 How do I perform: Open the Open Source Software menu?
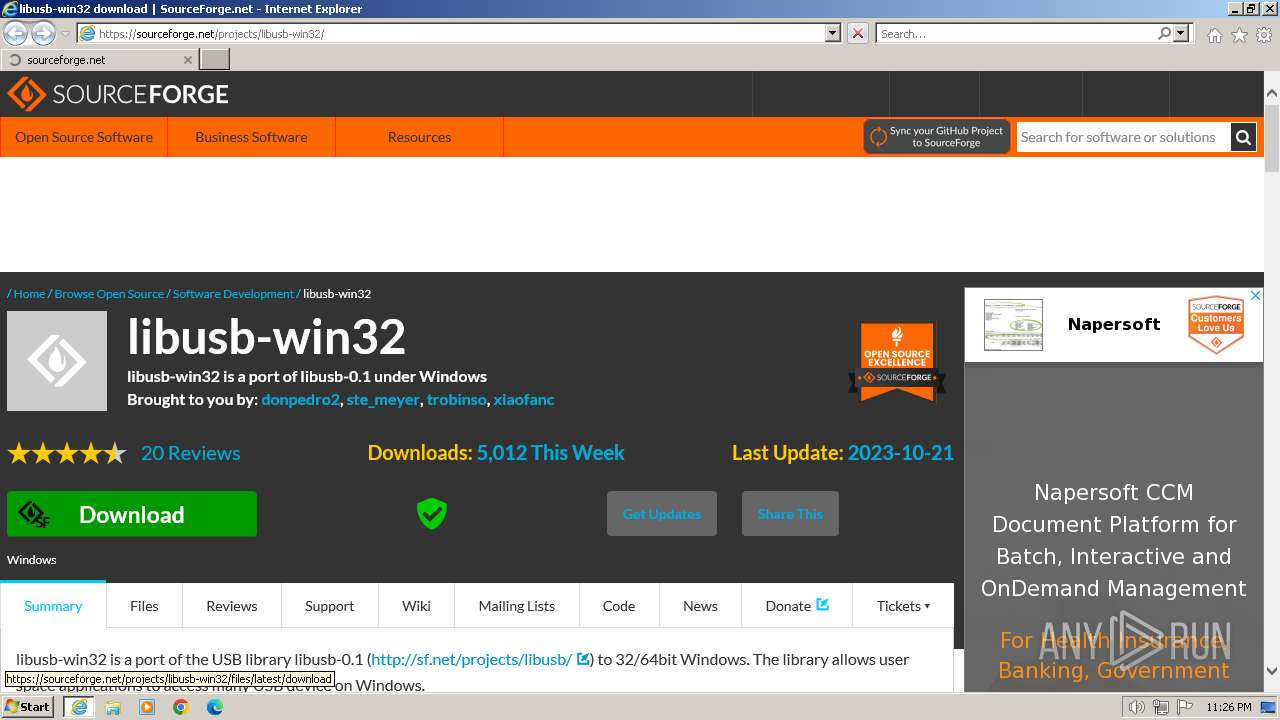pyautogui.click(x=84, y=137)
